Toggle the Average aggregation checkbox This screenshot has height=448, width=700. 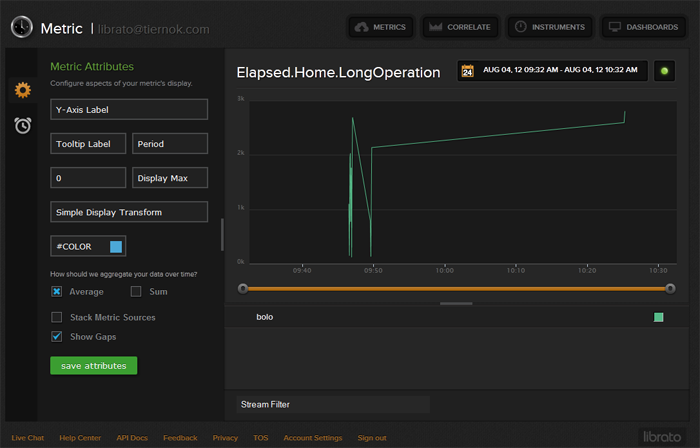click(x=57, y=291)
